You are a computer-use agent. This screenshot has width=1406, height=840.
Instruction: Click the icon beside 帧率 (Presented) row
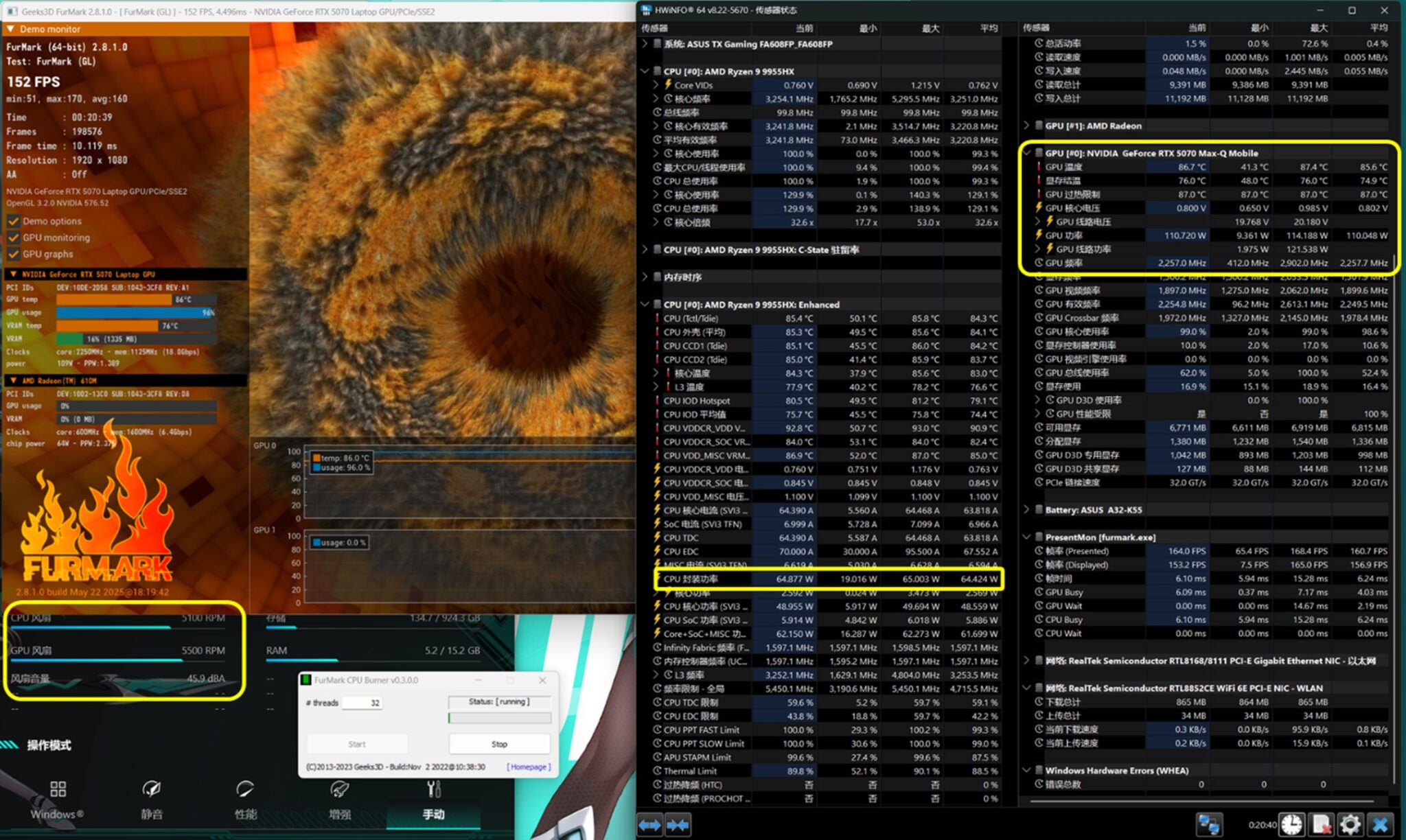(1039, 551)
